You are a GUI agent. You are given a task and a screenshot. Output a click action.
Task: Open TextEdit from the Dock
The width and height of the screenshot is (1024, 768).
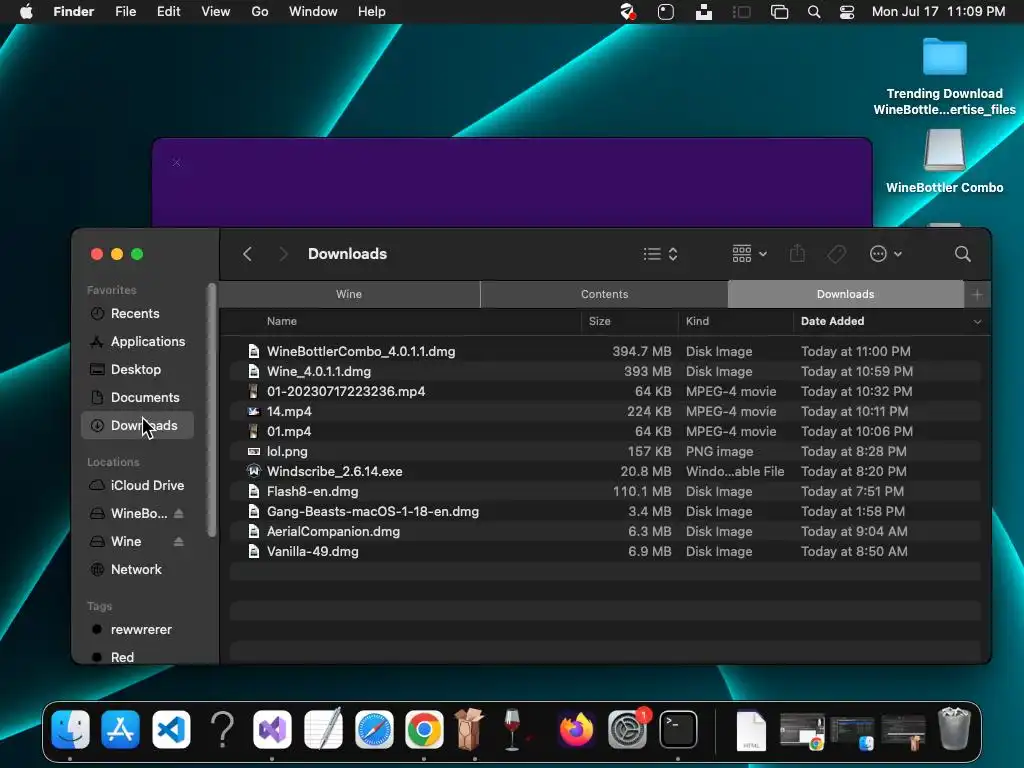click(x=323, y=729)
